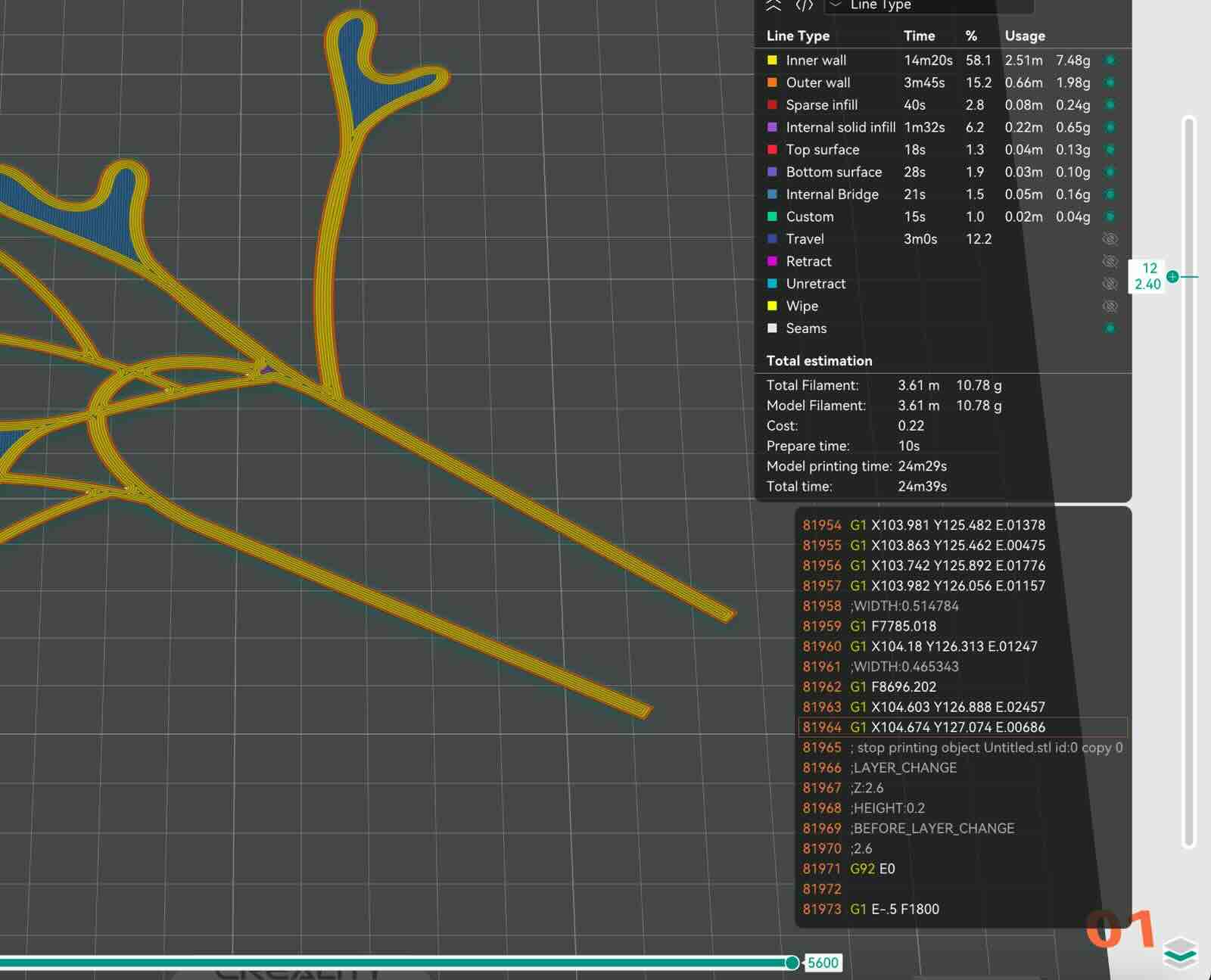Screen dimensions: 1211x980
Task: Select the Top surface legend row
Action: coord(822,150)
